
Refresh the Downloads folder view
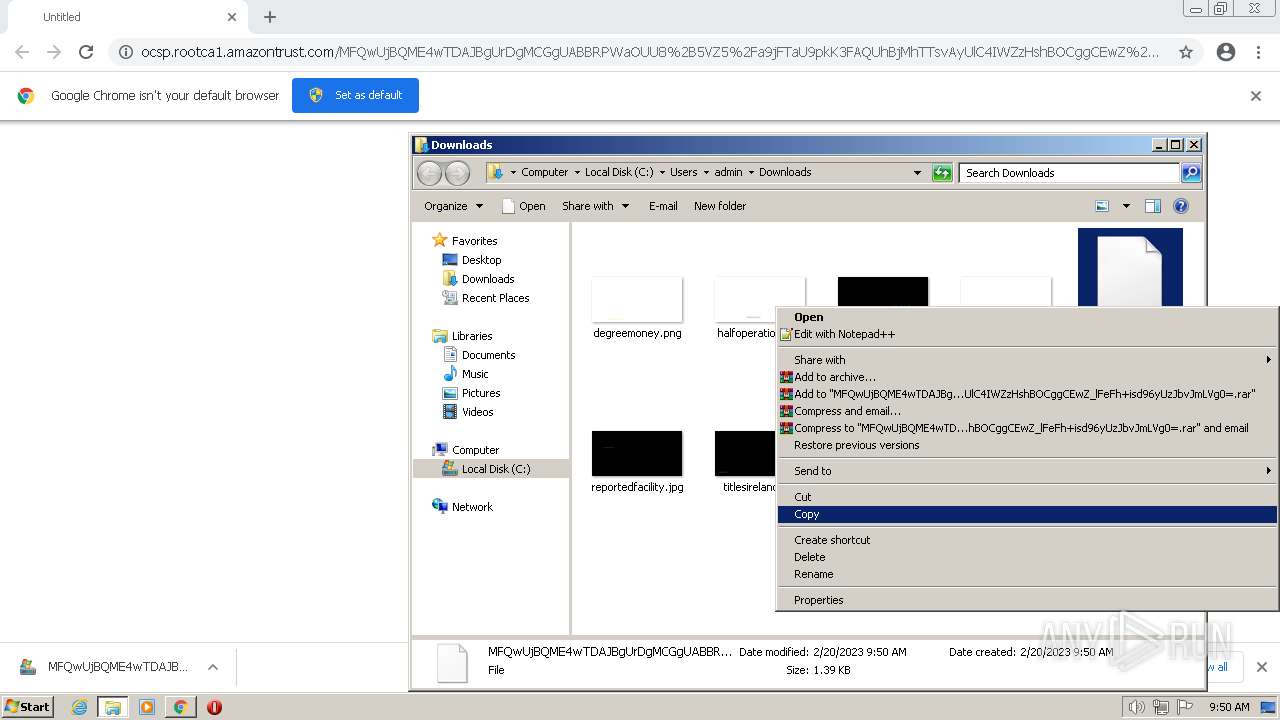click(x=942, y=173)
